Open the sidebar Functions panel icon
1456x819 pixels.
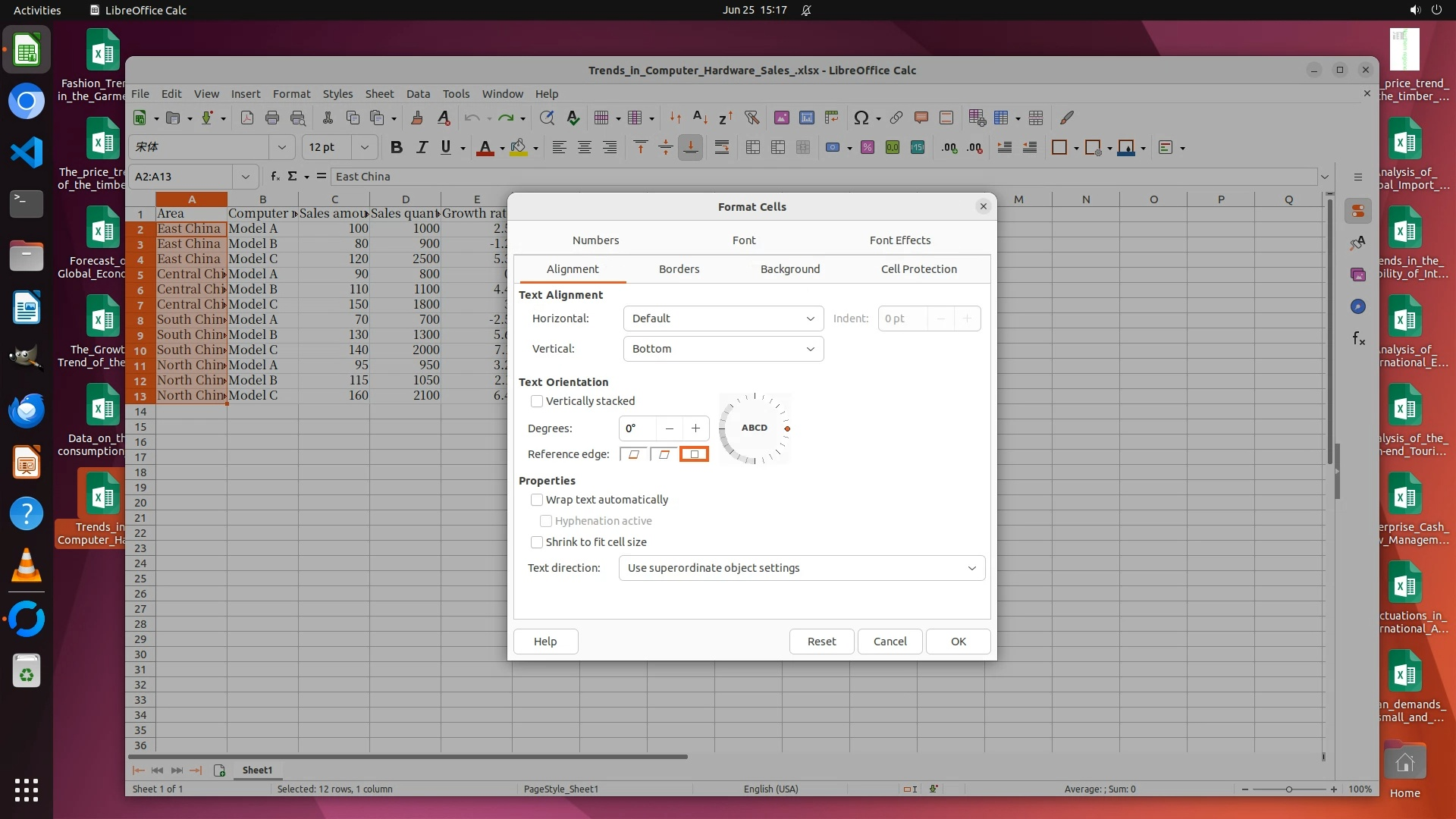1358,339
